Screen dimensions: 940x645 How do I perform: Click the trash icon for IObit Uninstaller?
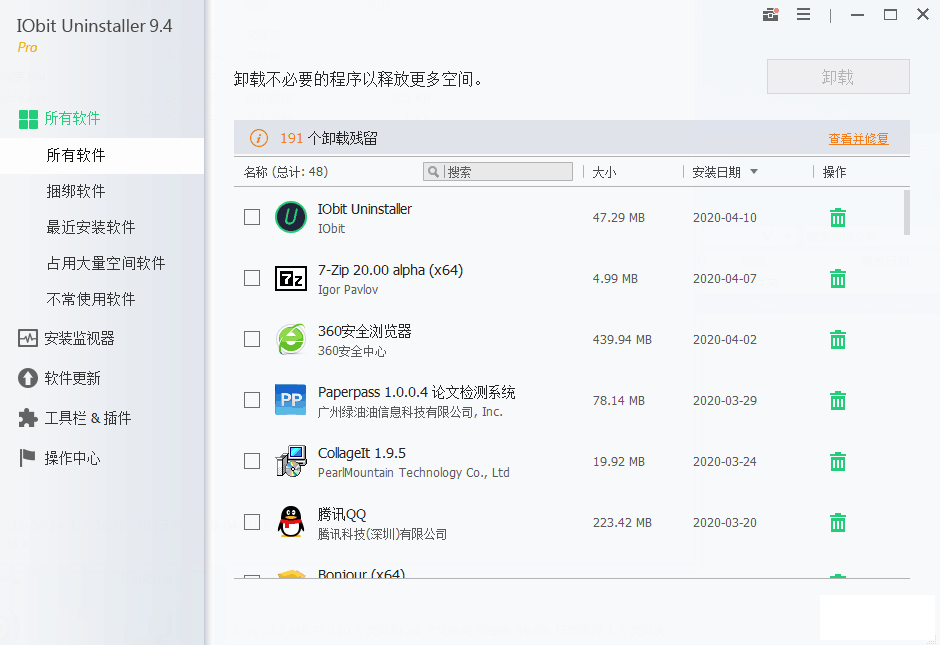(x=838, y=218)
